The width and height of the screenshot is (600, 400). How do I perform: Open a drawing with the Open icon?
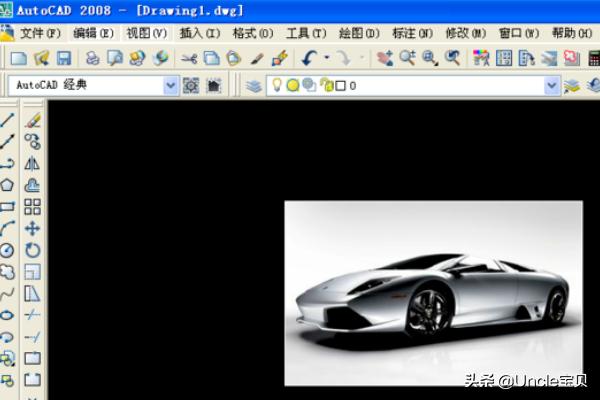pos(42,58)
